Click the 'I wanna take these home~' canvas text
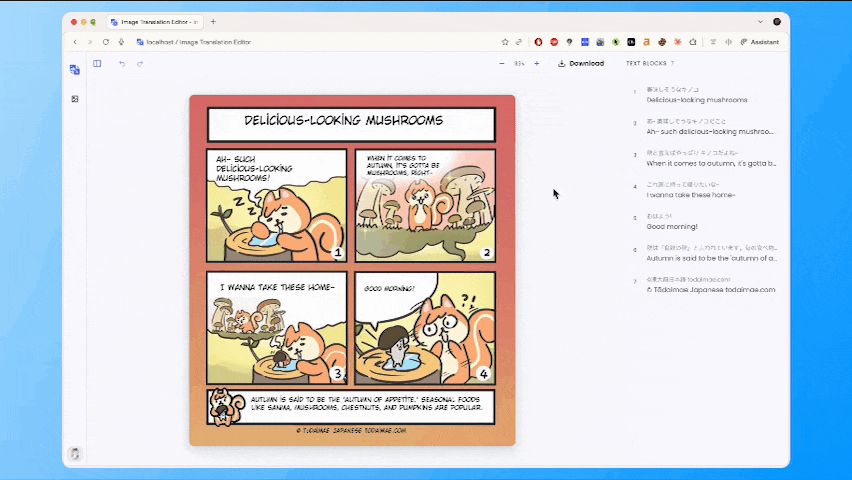 pos(277,287)
